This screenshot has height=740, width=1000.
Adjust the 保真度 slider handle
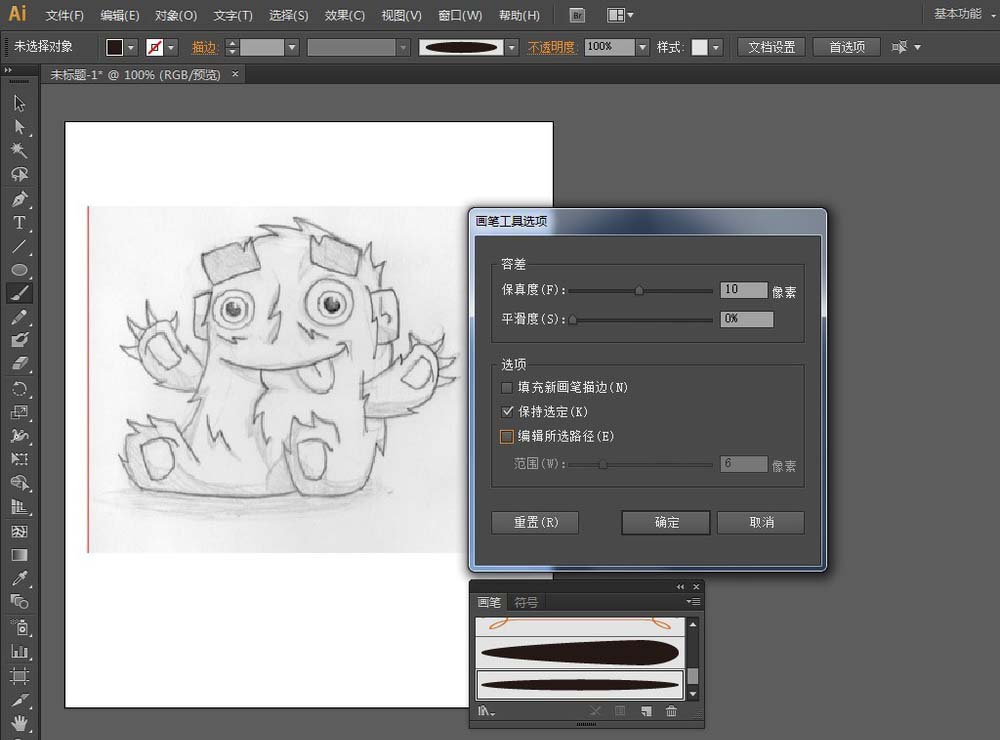(x=638, y=290)
